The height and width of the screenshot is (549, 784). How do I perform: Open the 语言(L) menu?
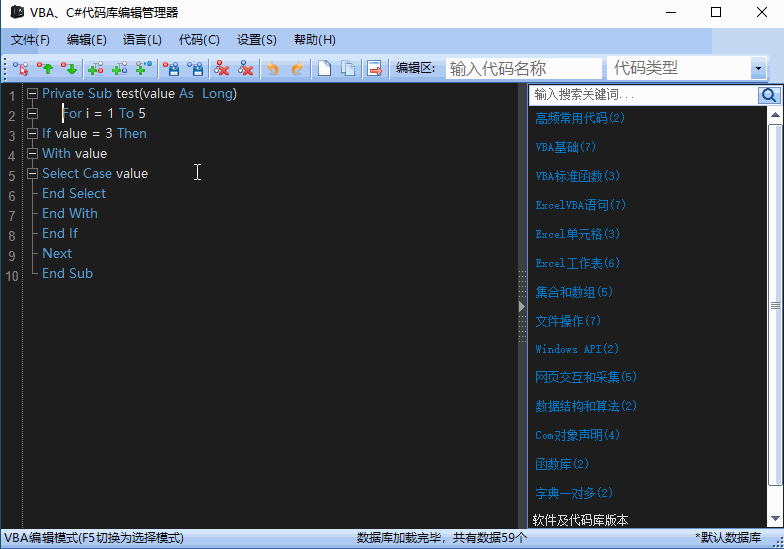coord(142,40)
